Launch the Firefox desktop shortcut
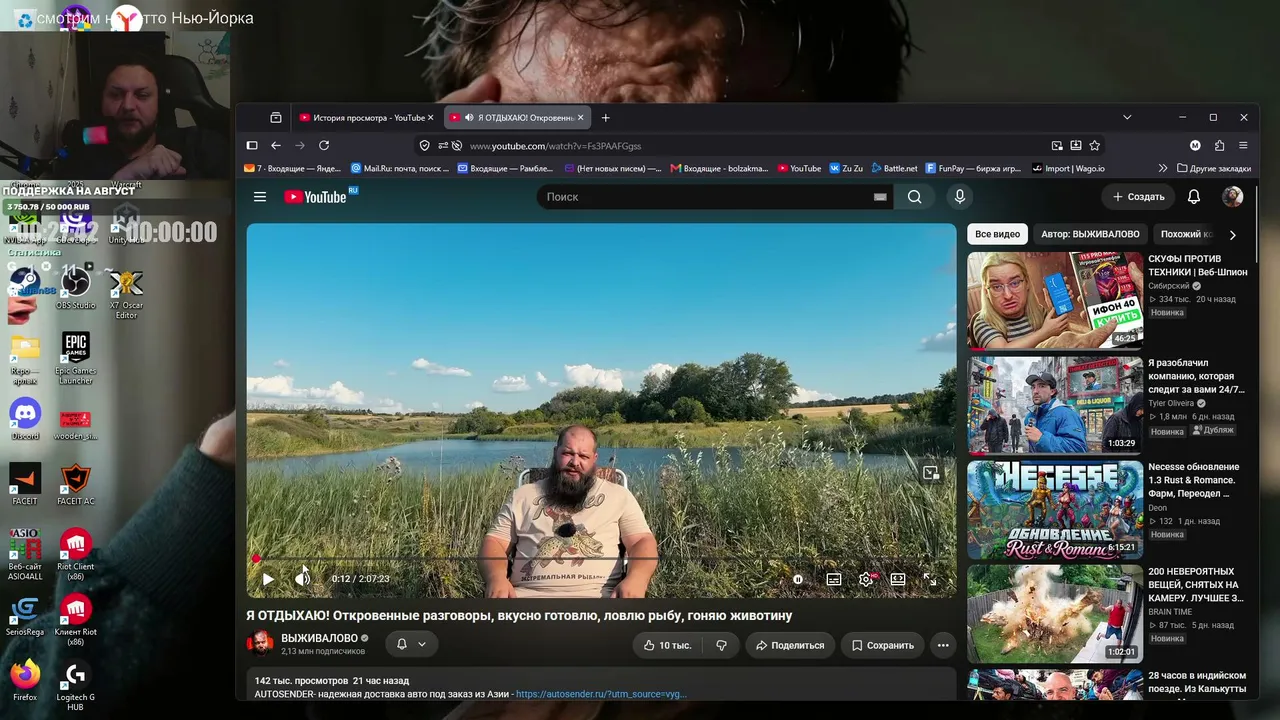The width and height of the screenshot is (1280, 720). point(25,680)
